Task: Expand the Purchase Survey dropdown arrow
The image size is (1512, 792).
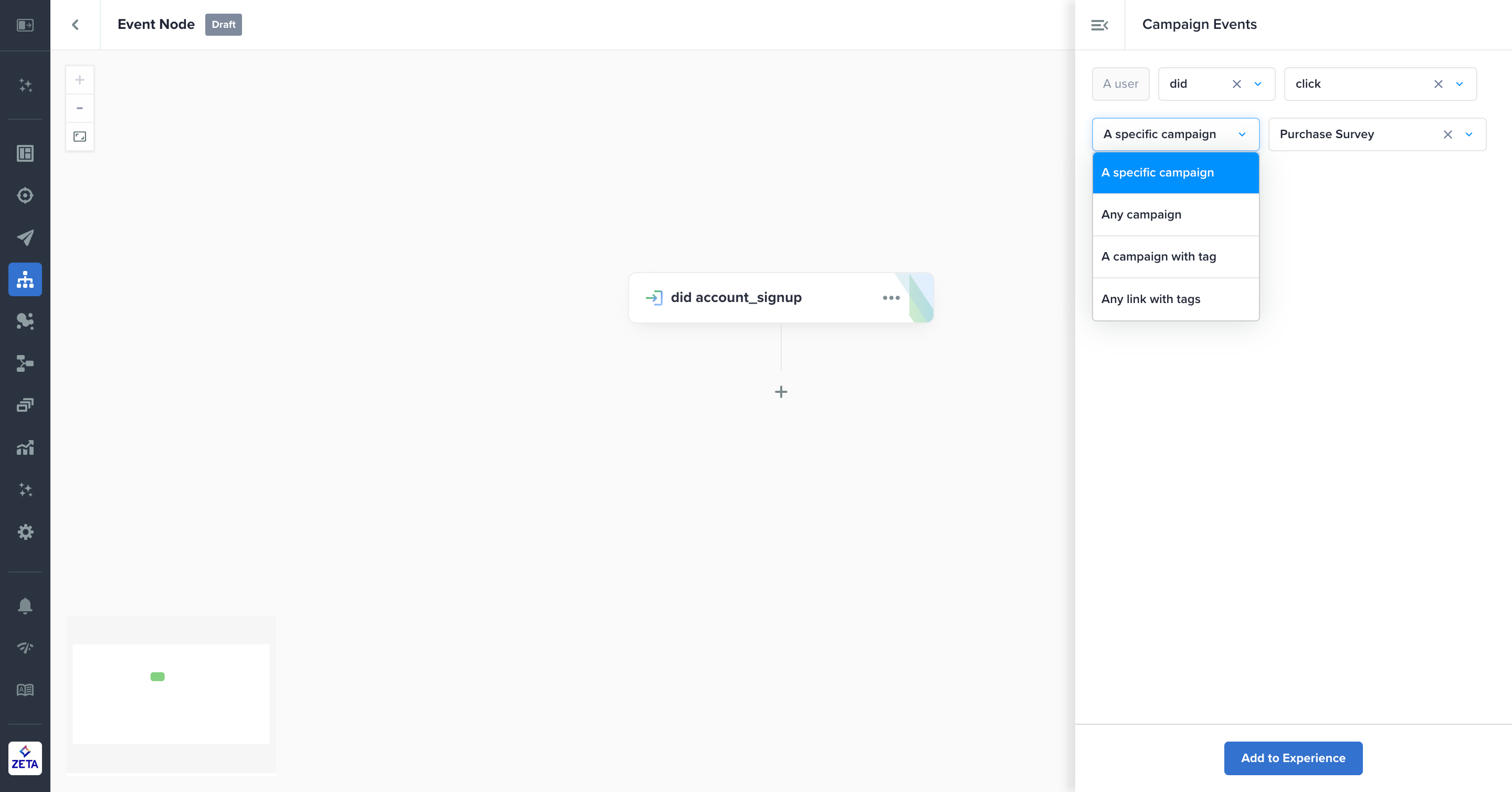Action: (1468, 134)
